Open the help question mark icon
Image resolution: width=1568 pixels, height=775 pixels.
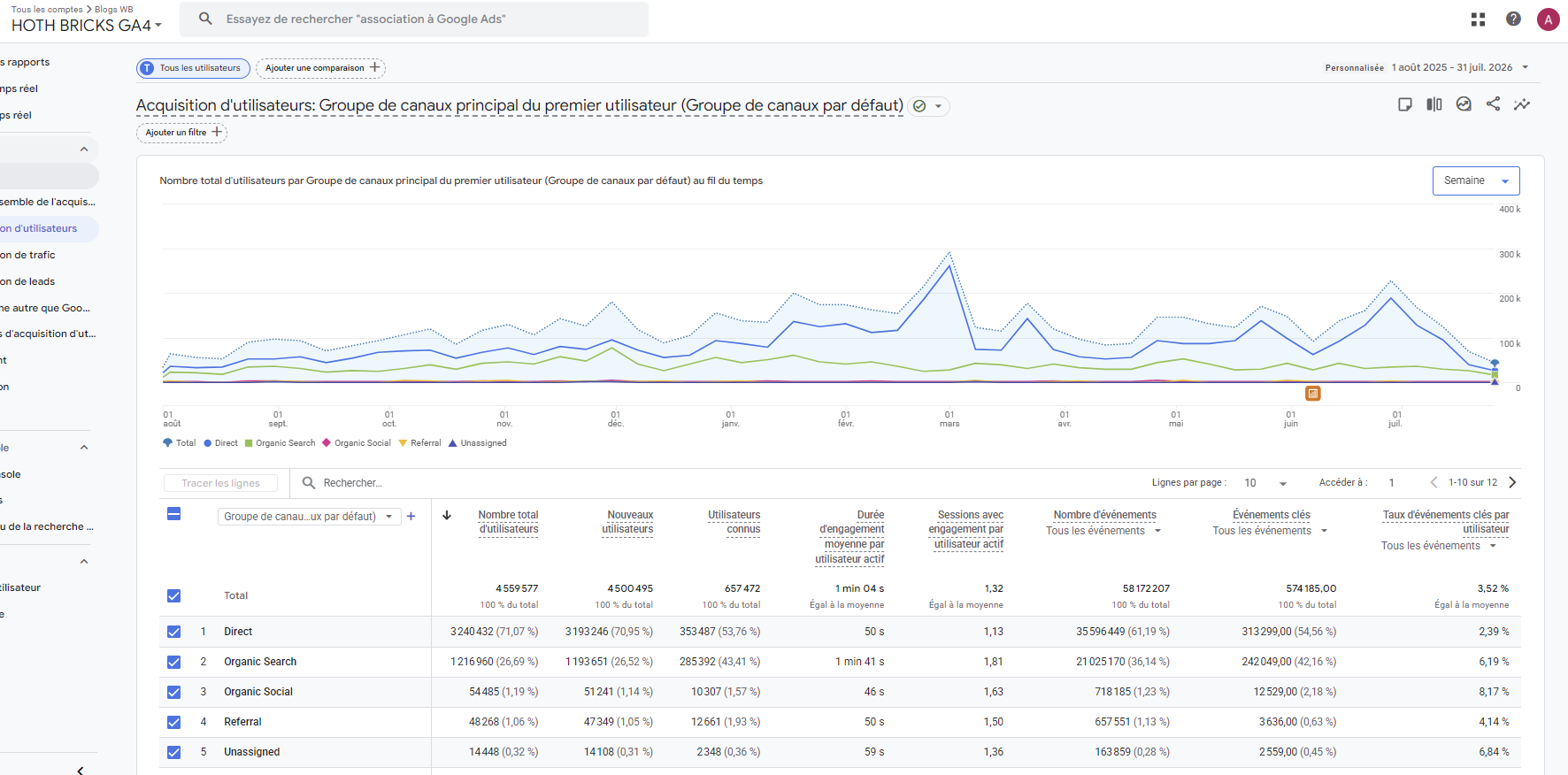(1513, 19)
